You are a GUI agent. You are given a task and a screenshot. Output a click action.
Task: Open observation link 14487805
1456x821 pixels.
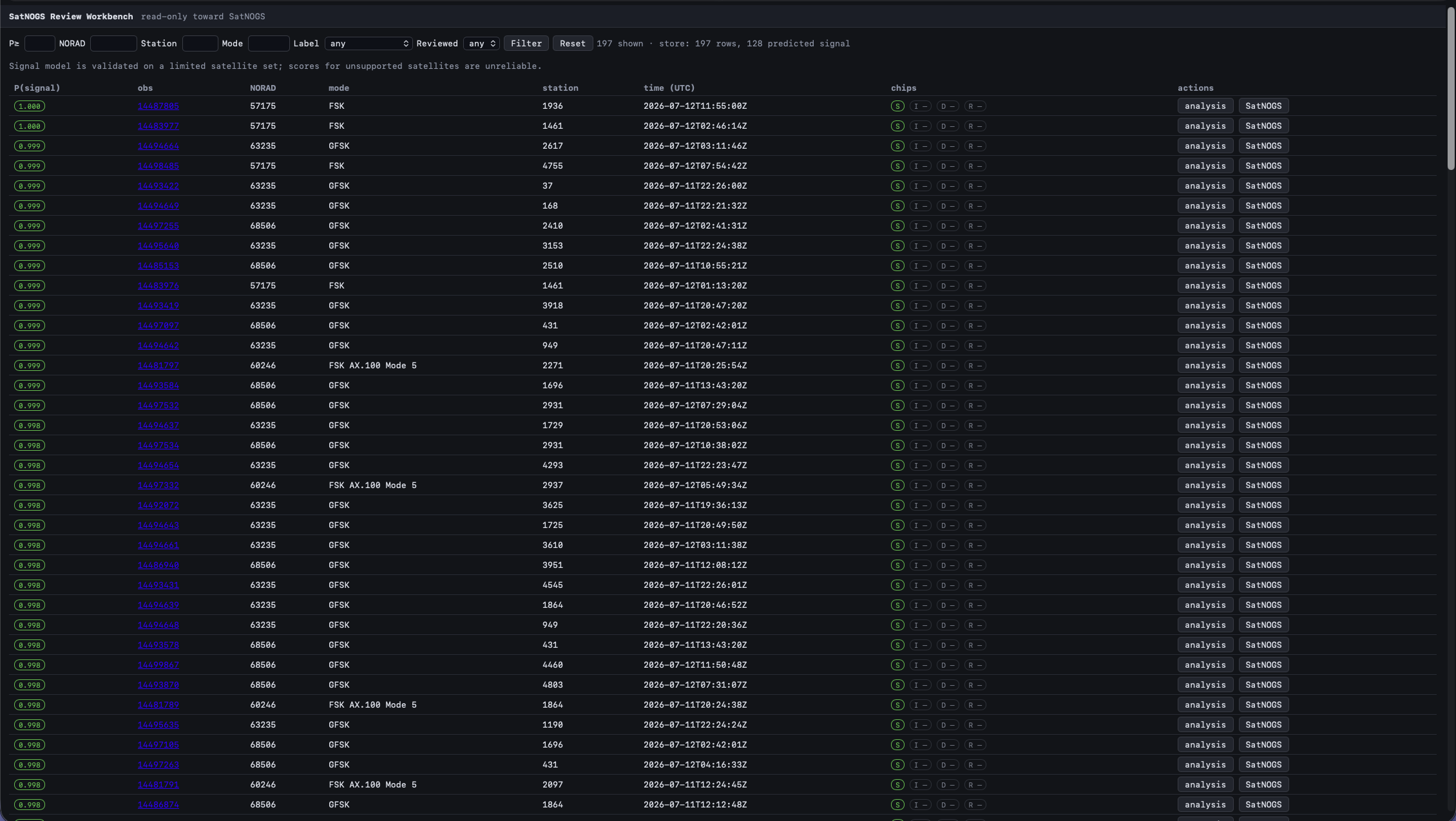pos(158,106)
